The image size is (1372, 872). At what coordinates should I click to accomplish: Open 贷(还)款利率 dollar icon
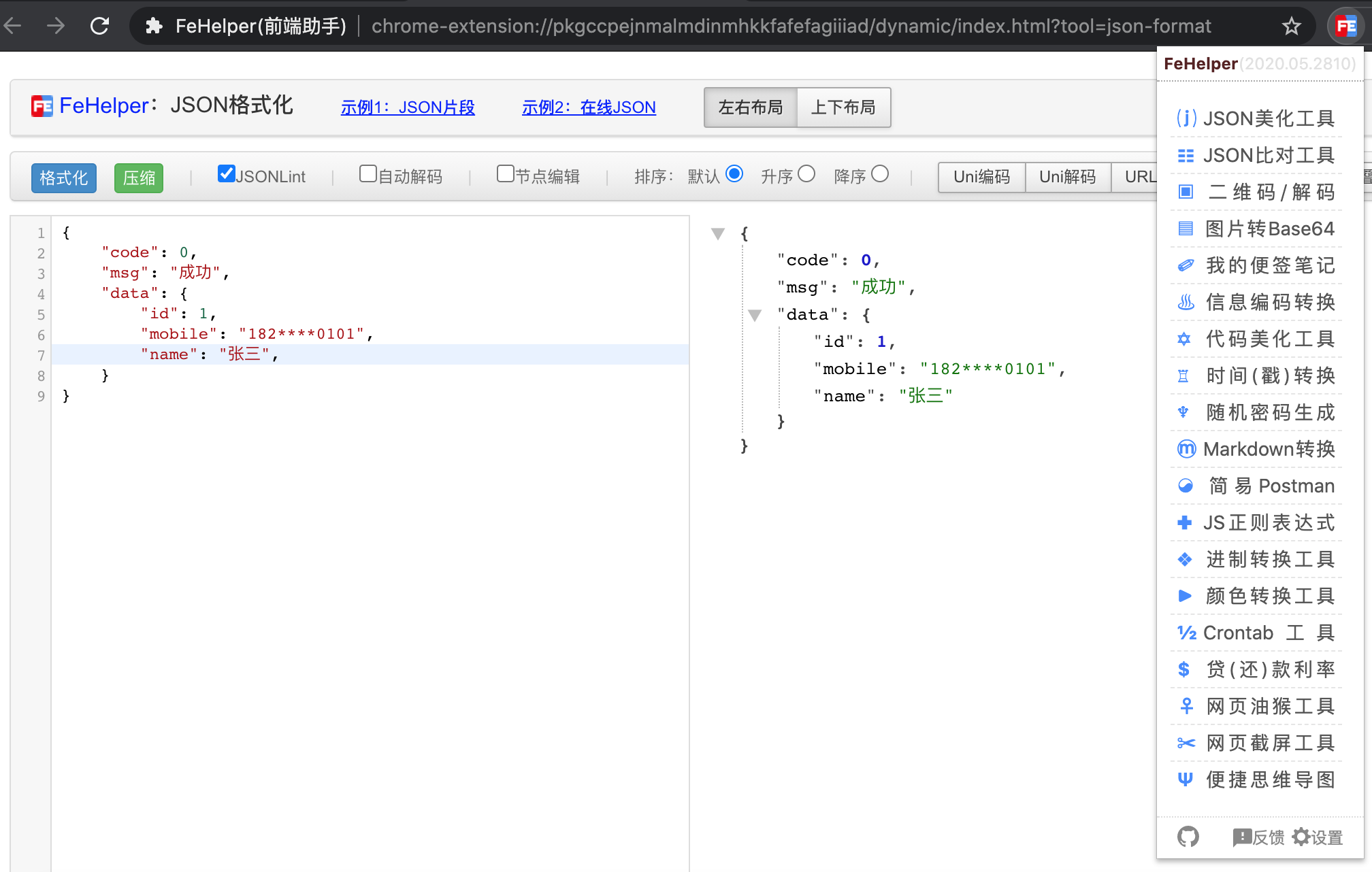(x=1183, y=669)
